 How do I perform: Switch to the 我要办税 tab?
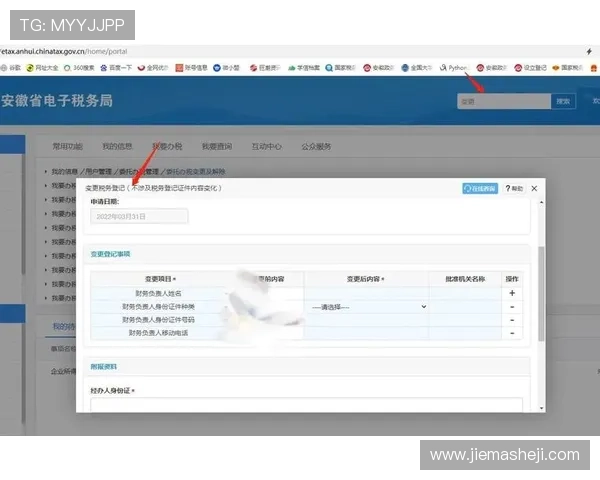coord(167,146)
